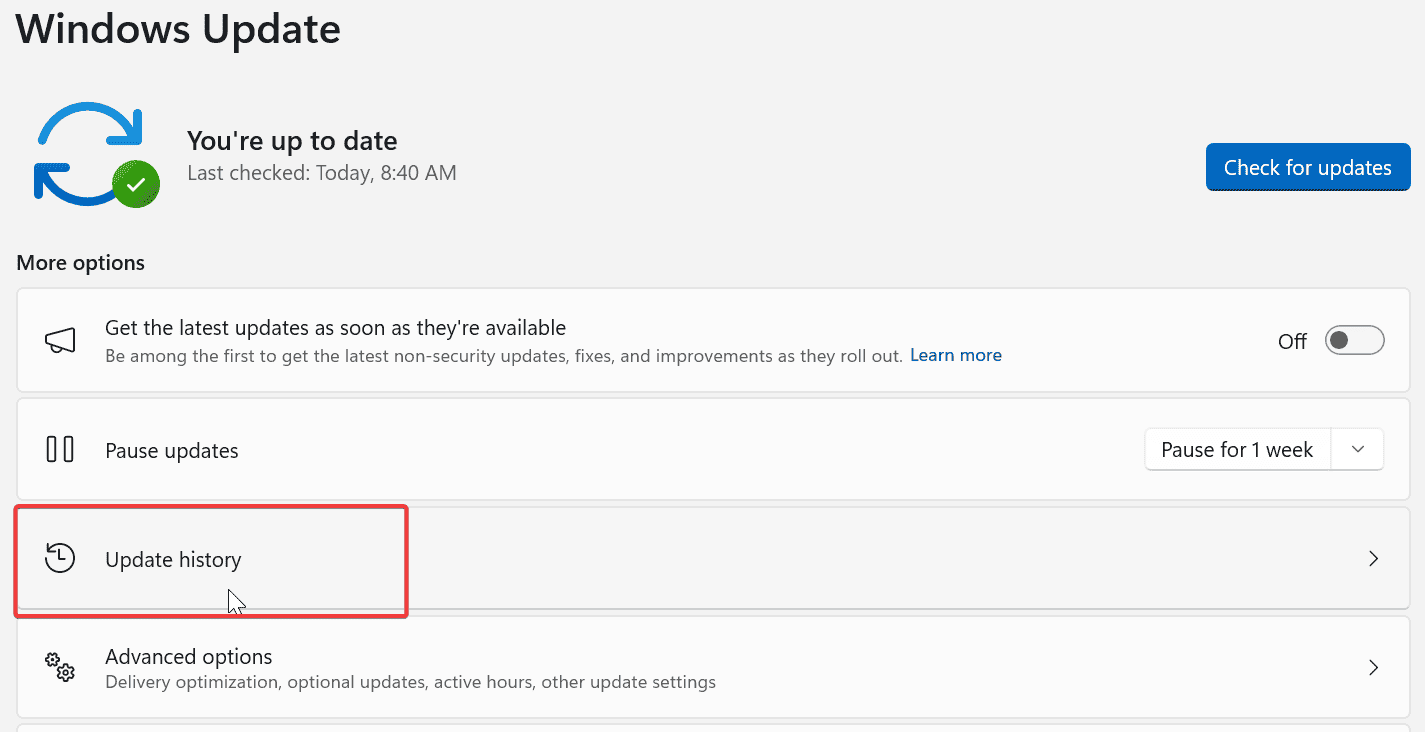The width and height of the screenshot is (1425, 732).
Task: Open the pause duration dropdown arrow
Action: (1357, 450)
